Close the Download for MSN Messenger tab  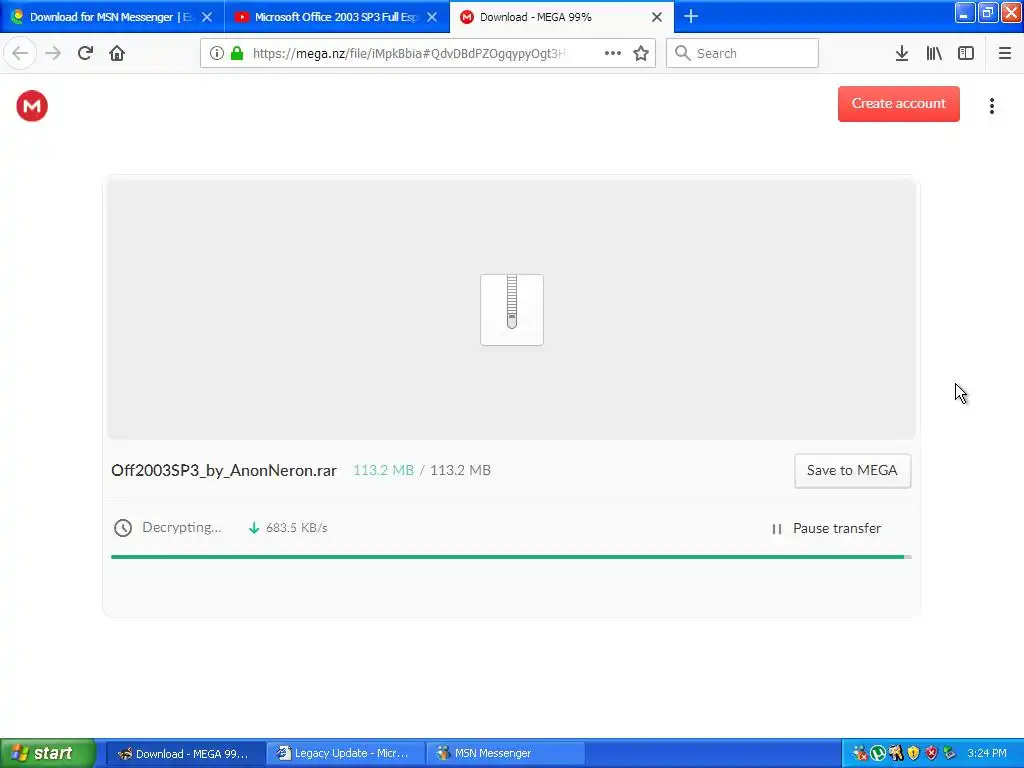pos(207,17)
